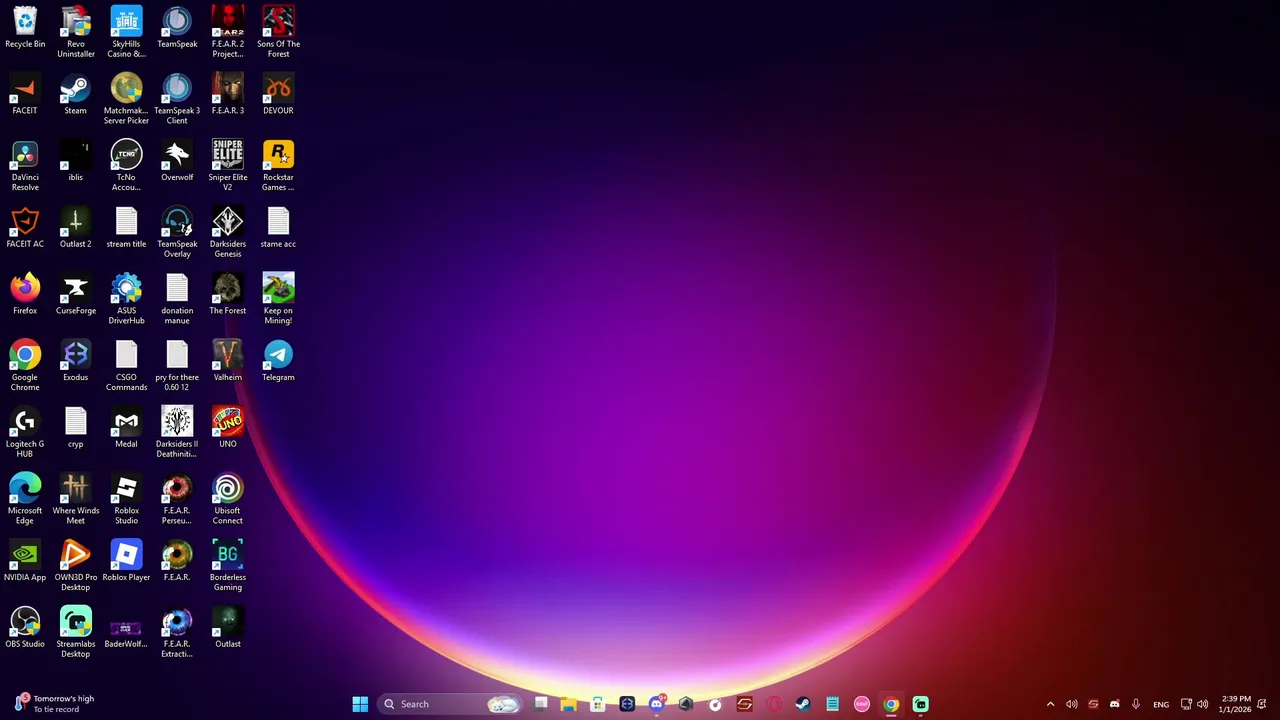Viewport: 1280px width, 720px height.
Task: Select the Medal desktop icon
Action: (126, 428)
